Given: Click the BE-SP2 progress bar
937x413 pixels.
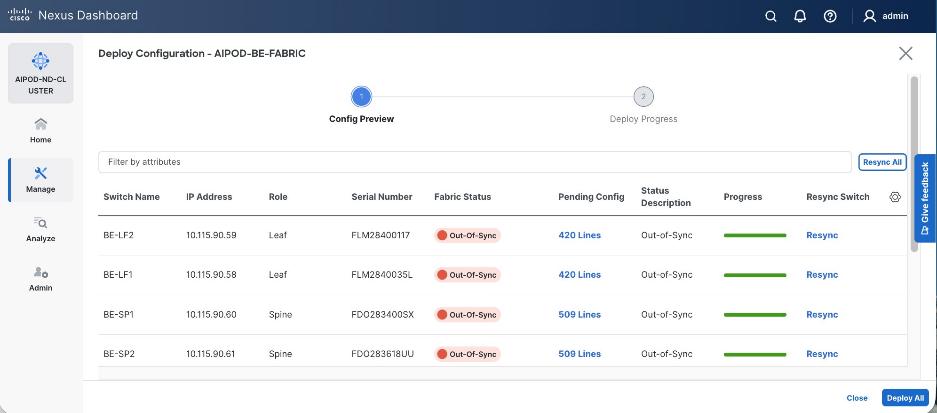Looking at the screenshot, I should pos(754,354).
